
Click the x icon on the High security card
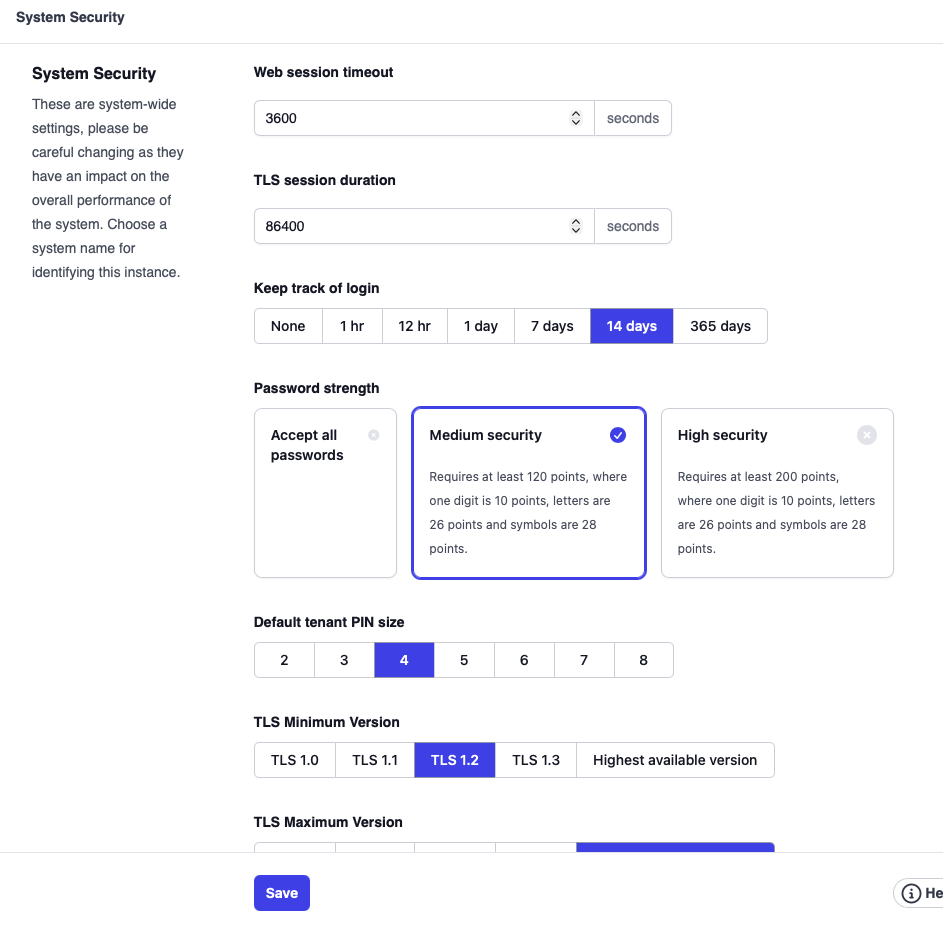point(866,435)
